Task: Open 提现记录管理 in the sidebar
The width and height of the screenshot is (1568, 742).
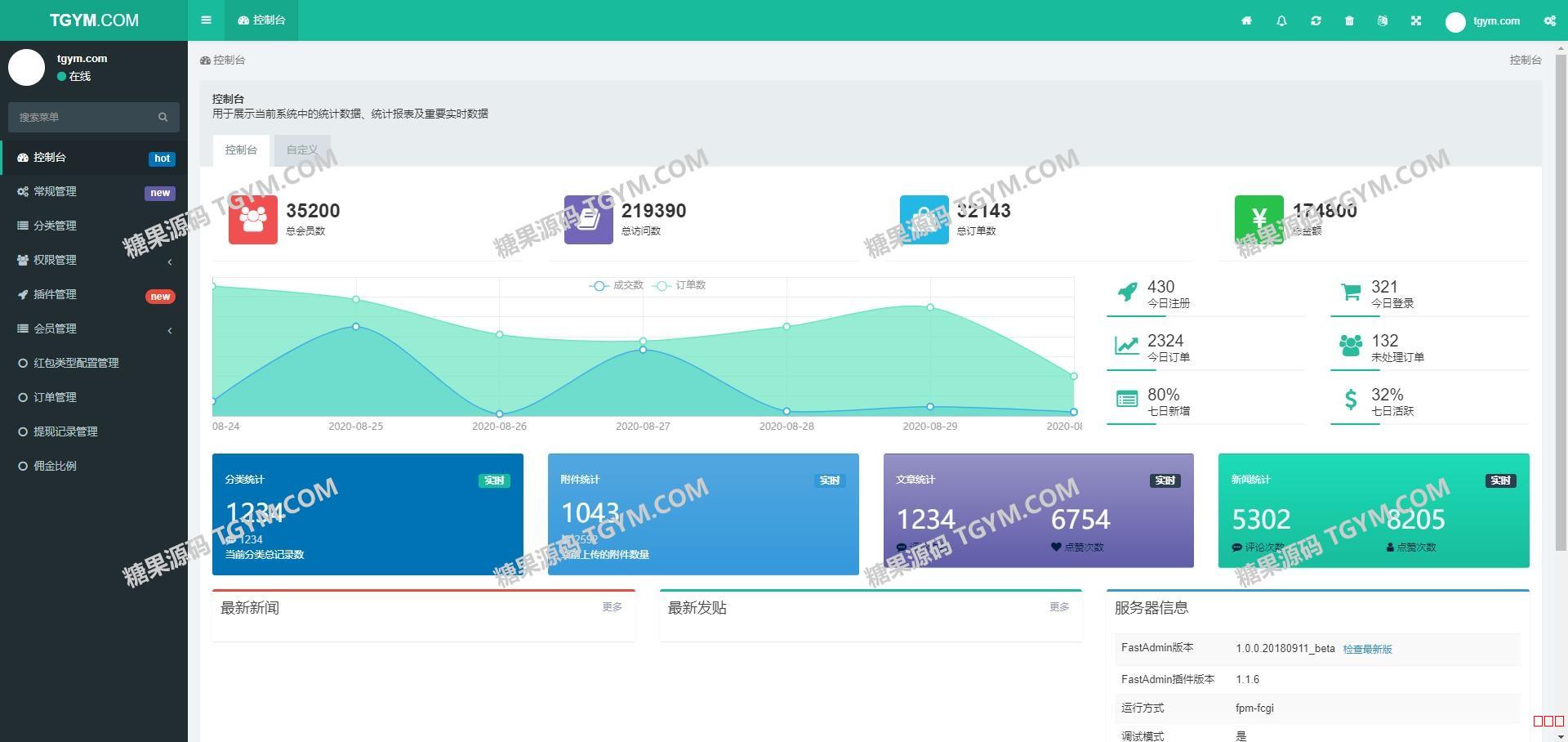Action: point(94,431)
